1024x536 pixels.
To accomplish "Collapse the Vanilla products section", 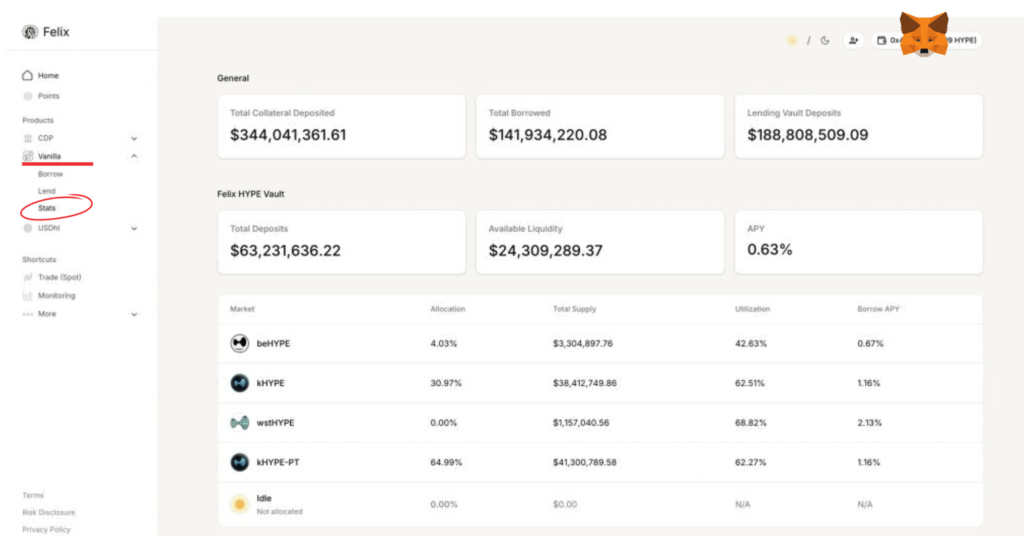I will click(x=134, y=156).
